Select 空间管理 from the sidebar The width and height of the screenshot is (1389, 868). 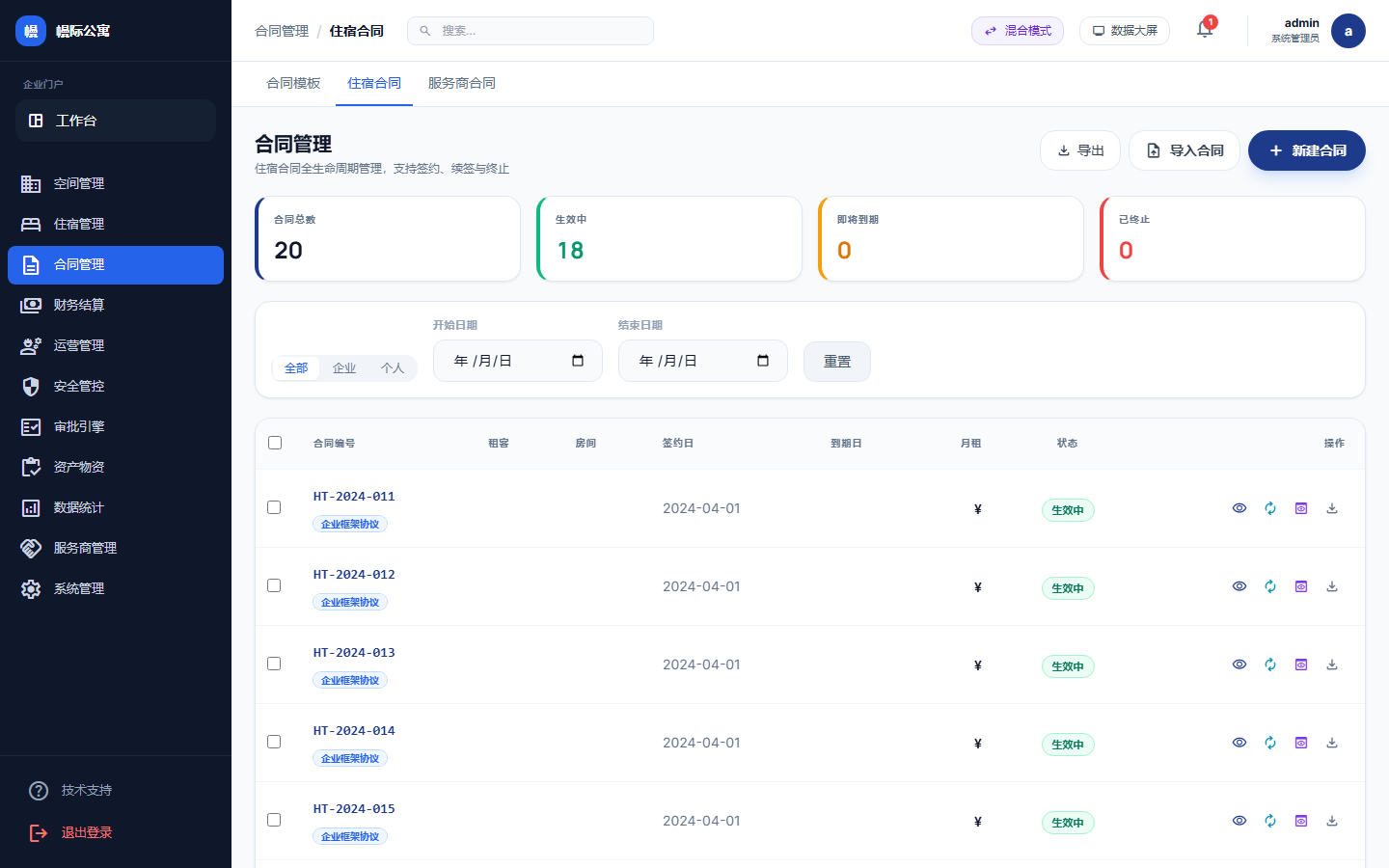click(x=80, y=183)
